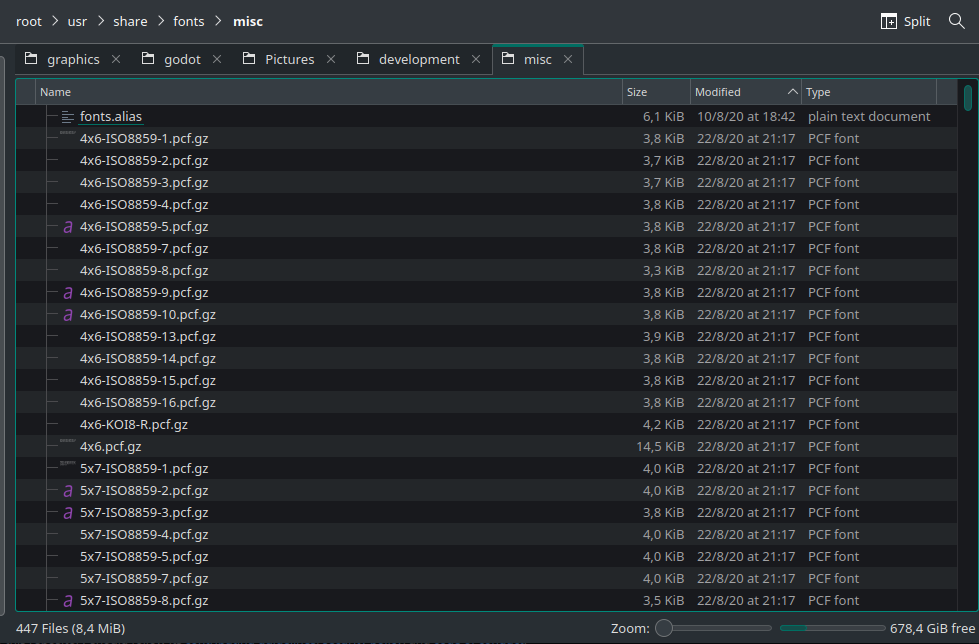Open the chevron after share in breadcrumb
This screenshot has height=644, width=979.
coord(160,21)
